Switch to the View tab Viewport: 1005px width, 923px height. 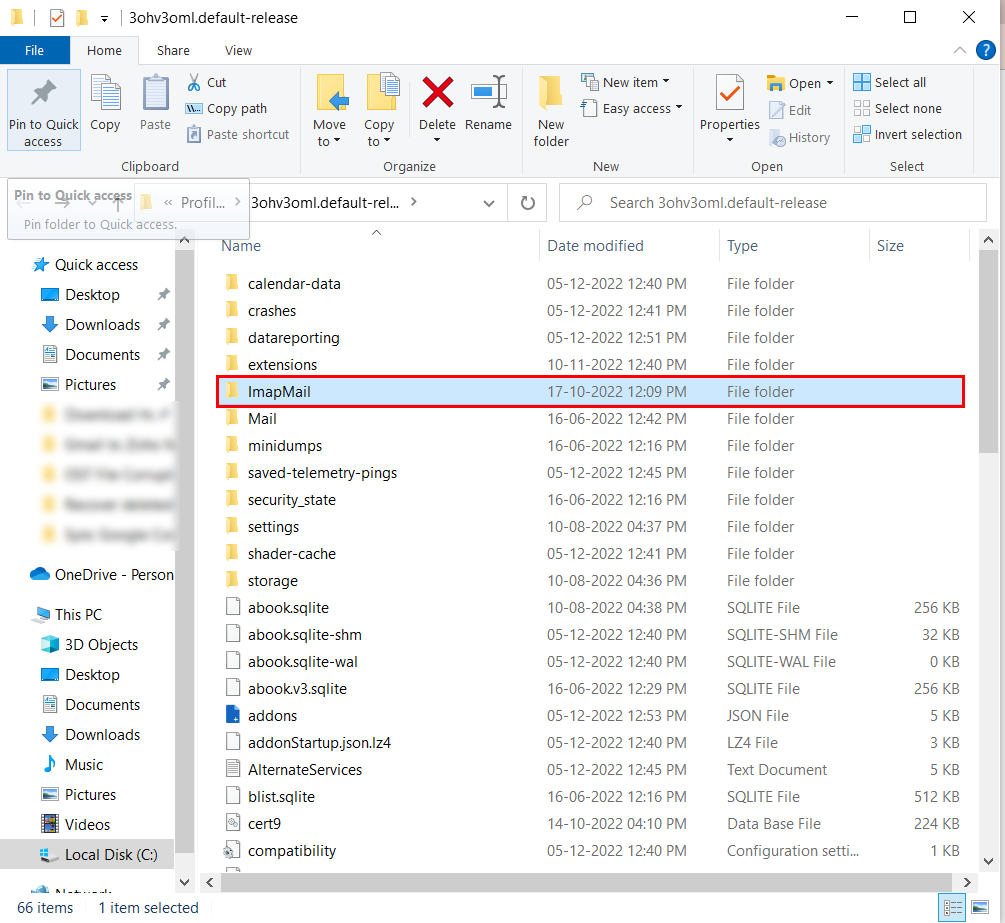click(x=237, y=50)
